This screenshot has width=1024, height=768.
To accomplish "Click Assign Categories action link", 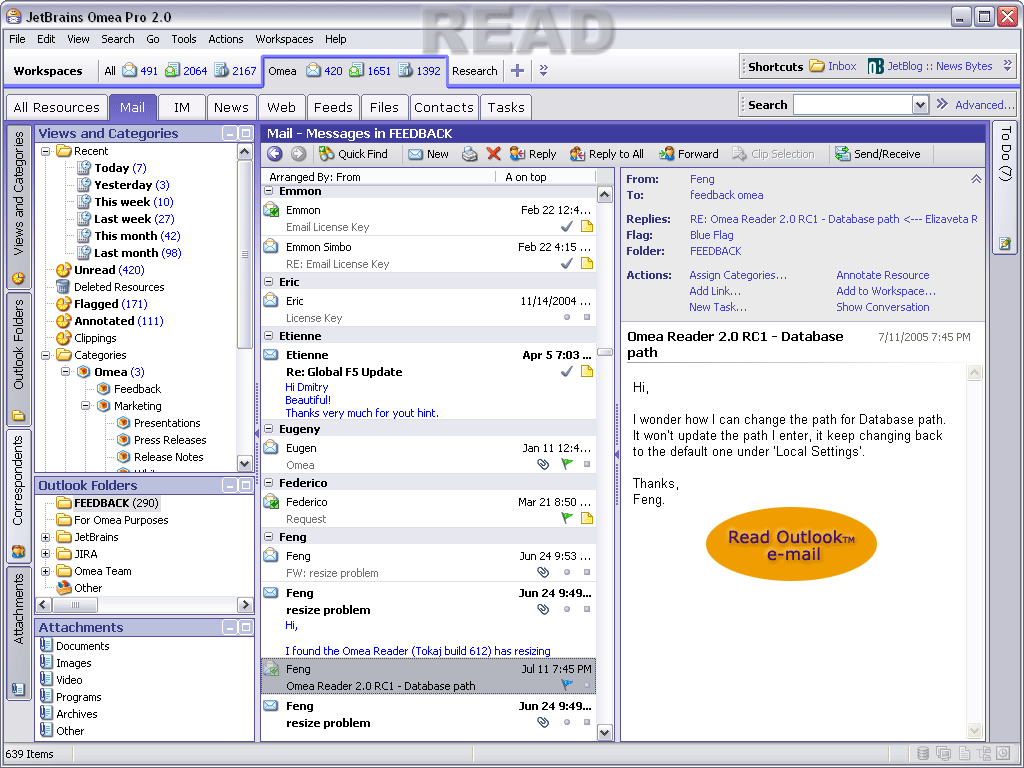I will click(738, 275).
